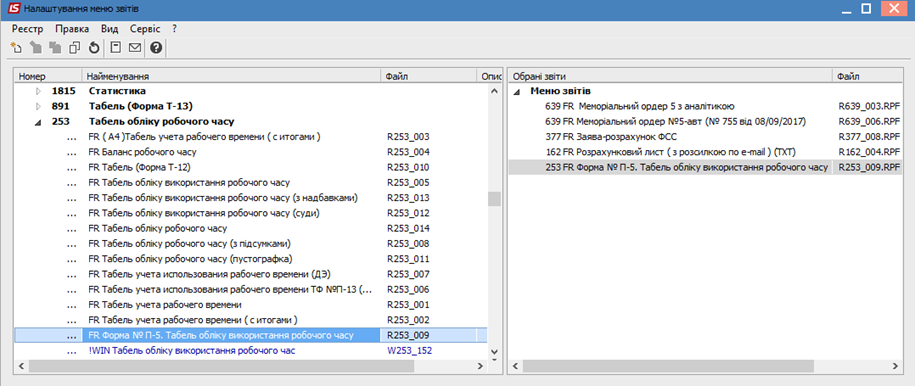Screen dimensions: 915x386
Task: Click the copy (two sheets) toolbar icon
Action: (x=74, y=48)
